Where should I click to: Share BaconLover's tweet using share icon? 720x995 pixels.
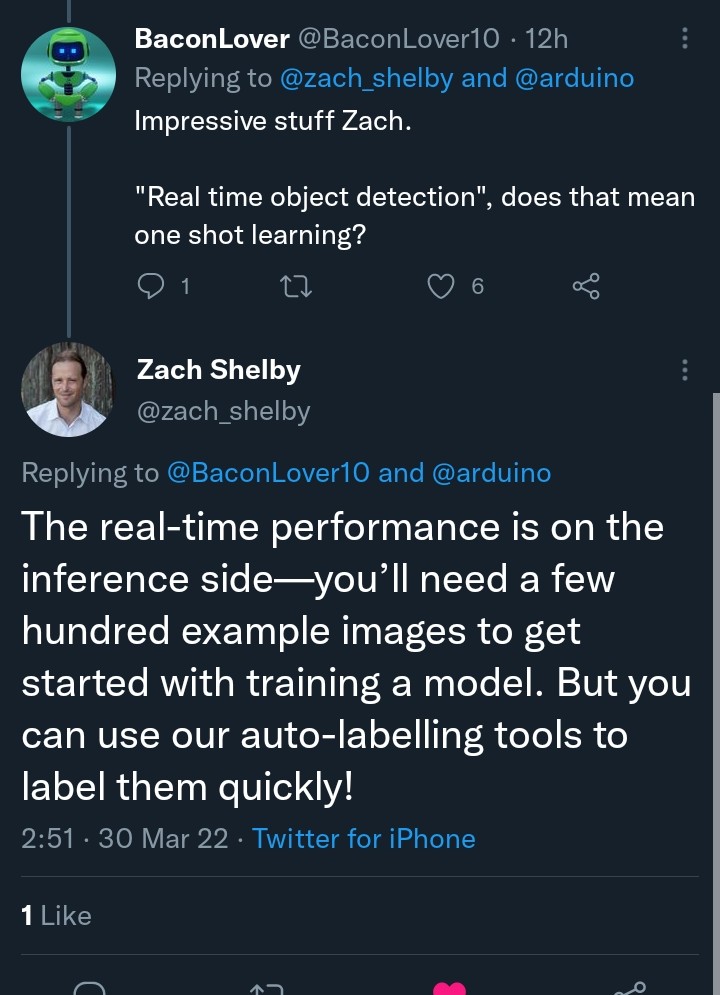(x=586, y=287)
